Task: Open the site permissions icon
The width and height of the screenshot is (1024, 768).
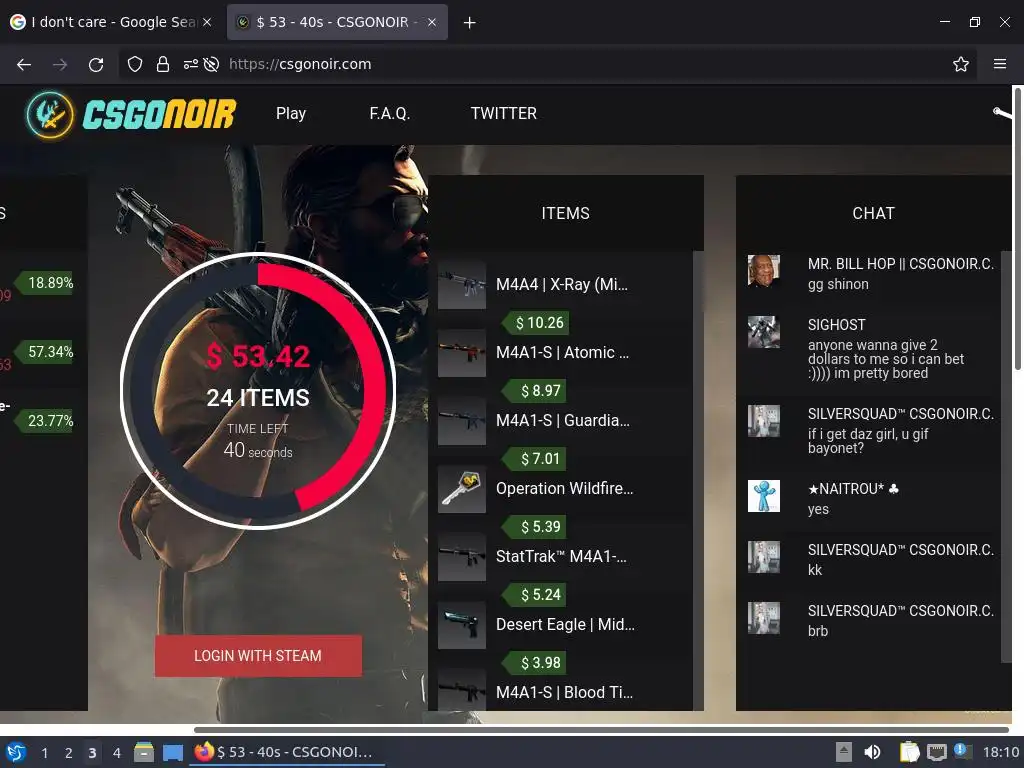Action: [191, 64]
